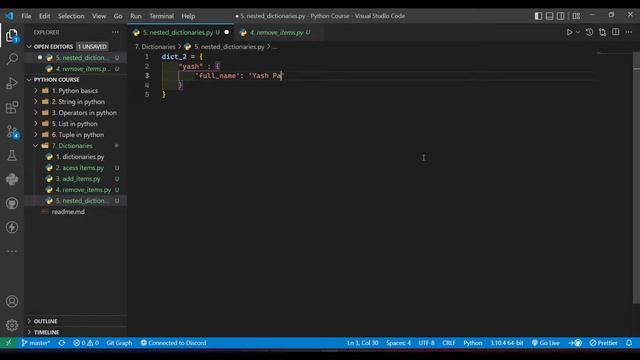Select Python interpreter 3.10.4 64-bit

(x=507, y=343)
